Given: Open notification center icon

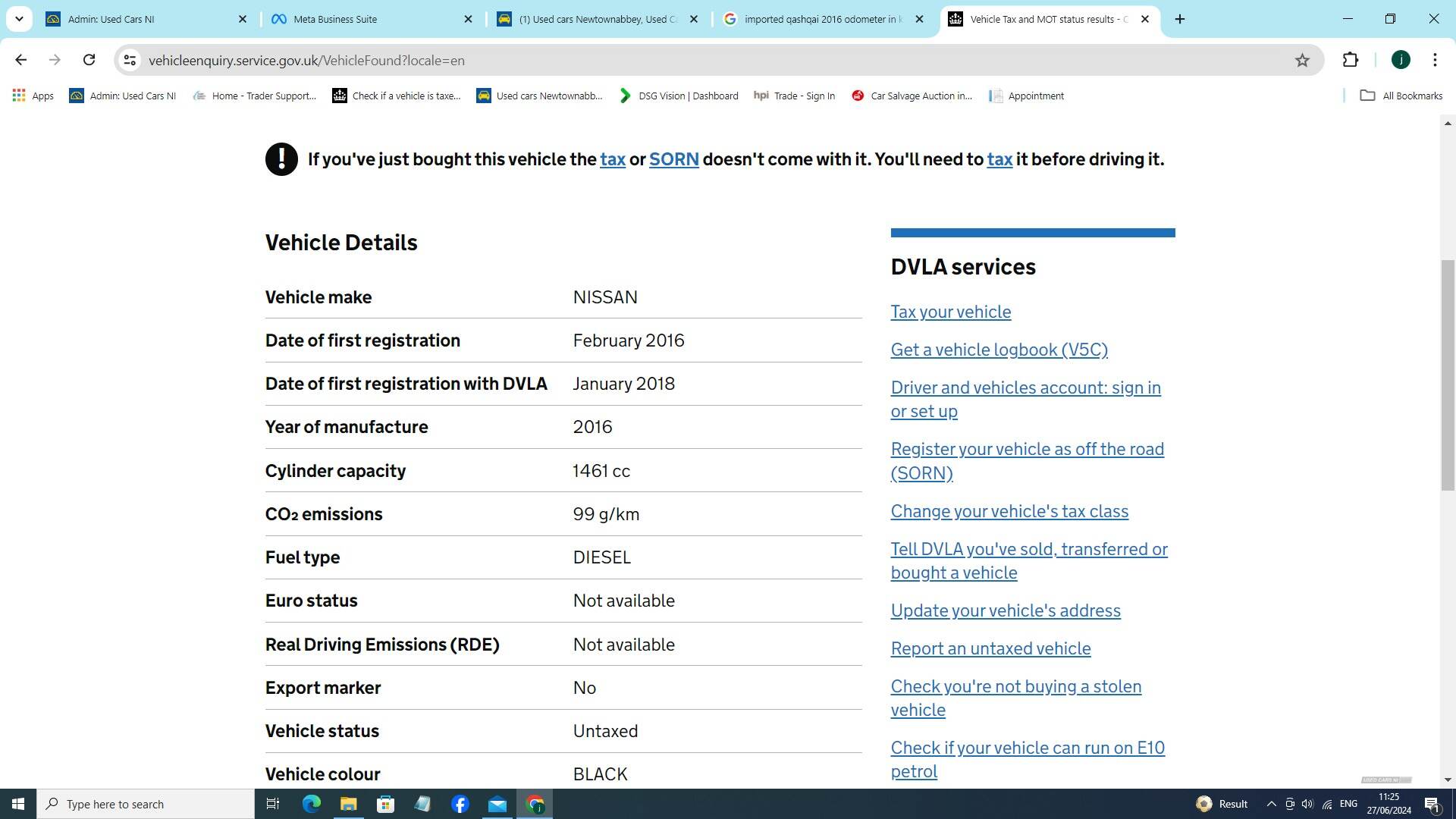Looking at the screenshot, I should 1432,804.
